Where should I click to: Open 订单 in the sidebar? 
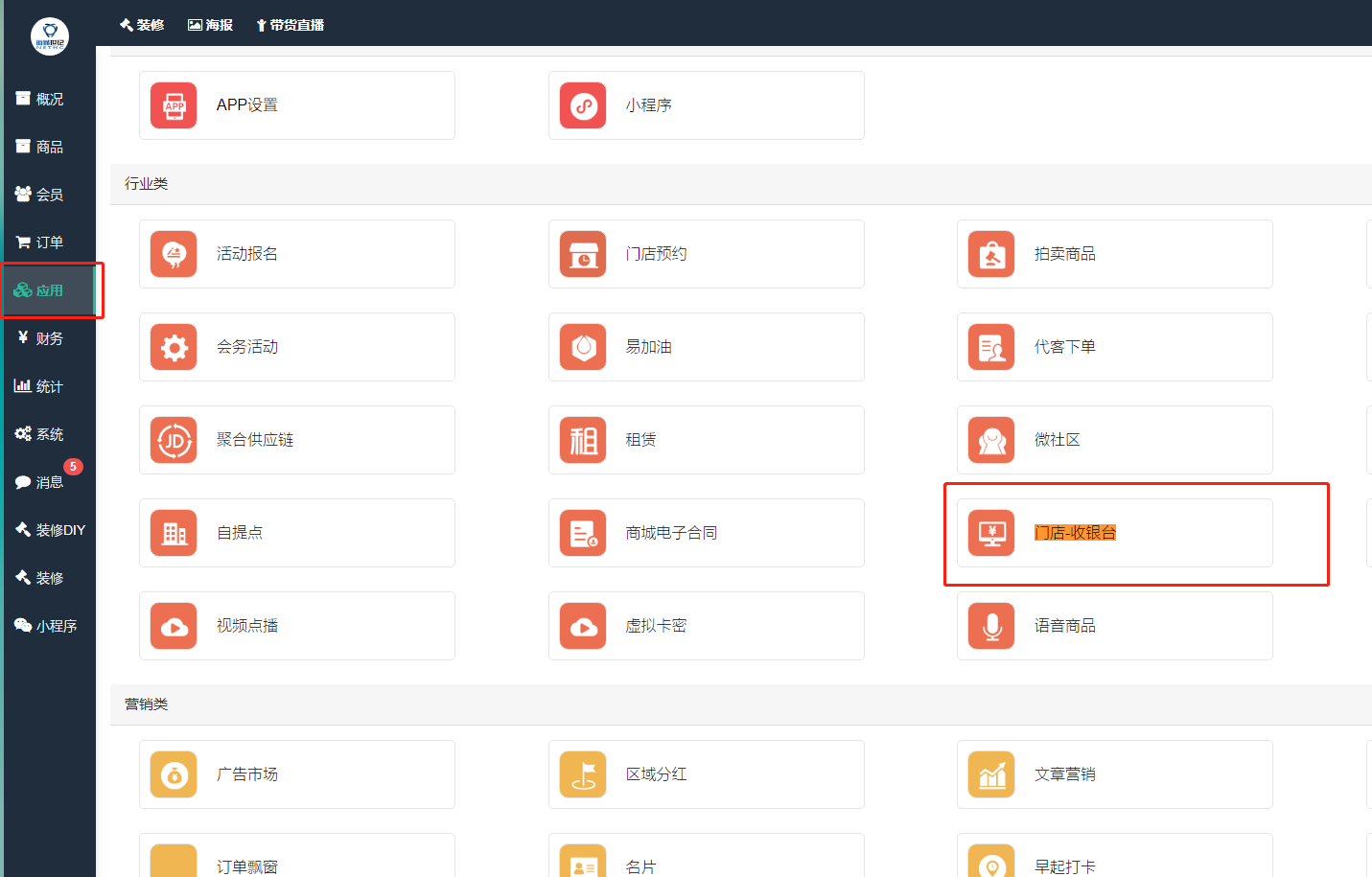pyautogui.click(x=48, y=242)
